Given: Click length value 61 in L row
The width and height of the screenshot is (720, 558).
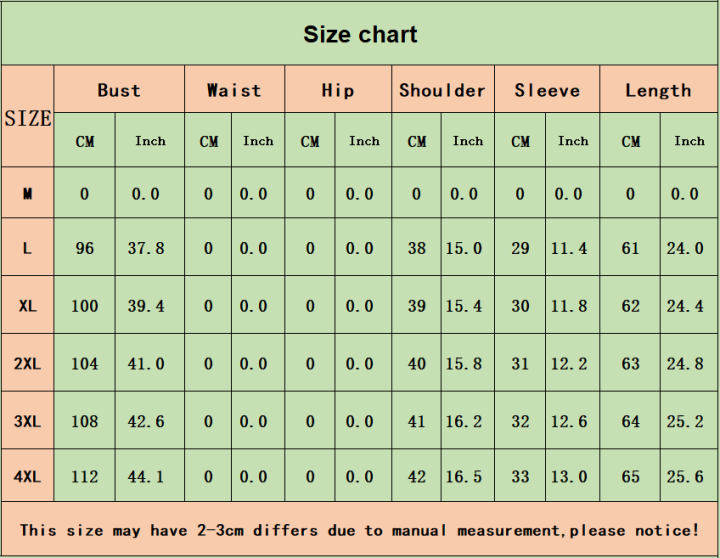Looking at the screenshot, I should 630,248.
